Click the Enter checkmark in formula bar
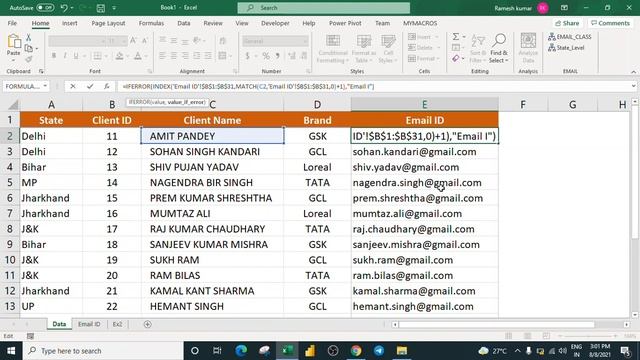 pyautogui.click(x=90, y=86)
